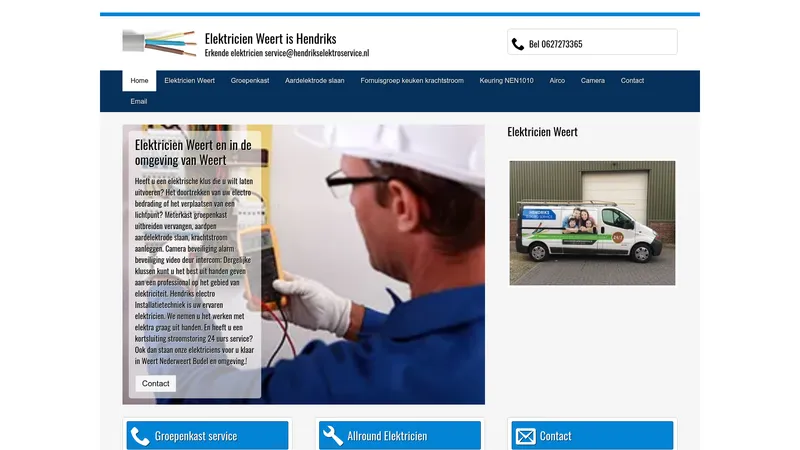Click the phone icon on Groepenkast service

(x=140, y=436)
